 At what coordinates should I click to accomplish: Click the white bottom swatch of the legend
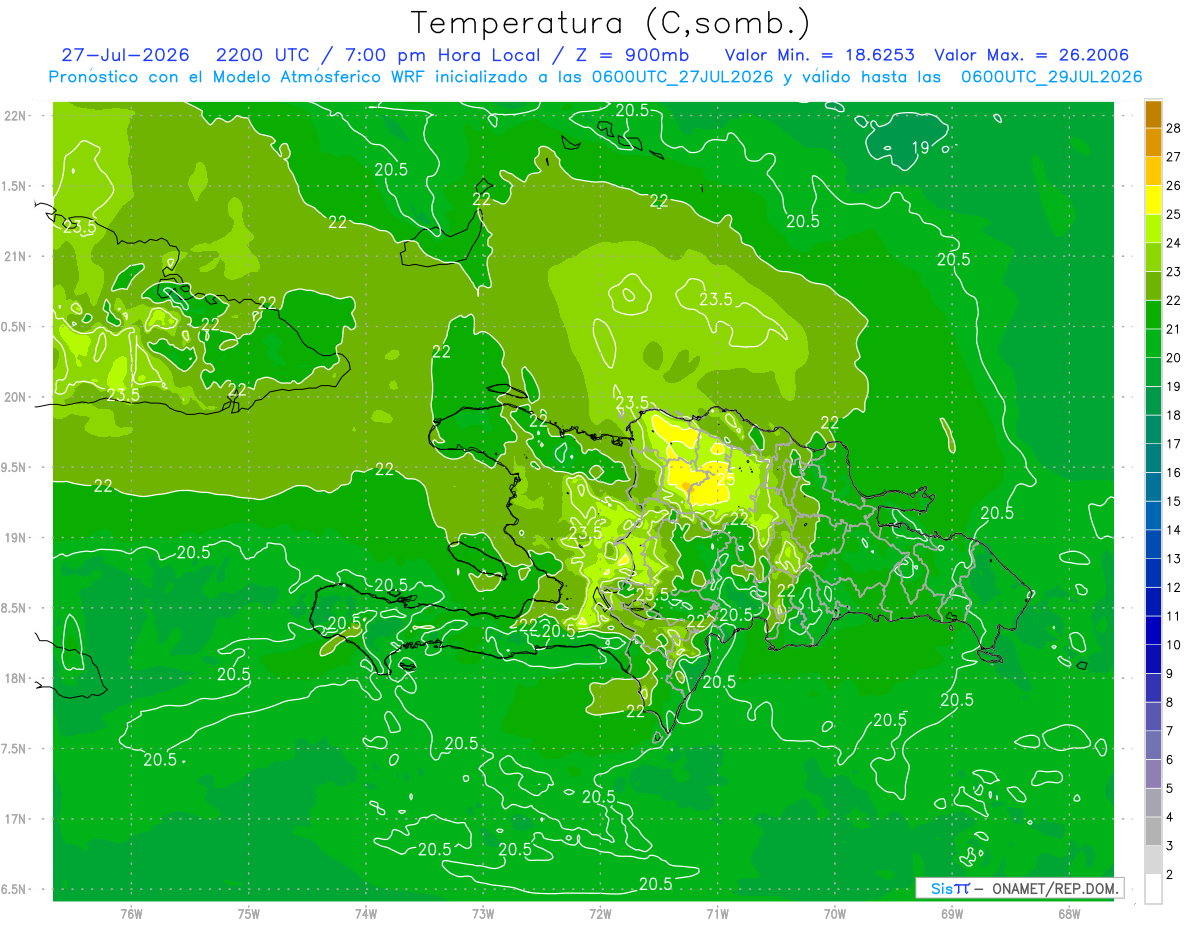(x=1153, y=888)
